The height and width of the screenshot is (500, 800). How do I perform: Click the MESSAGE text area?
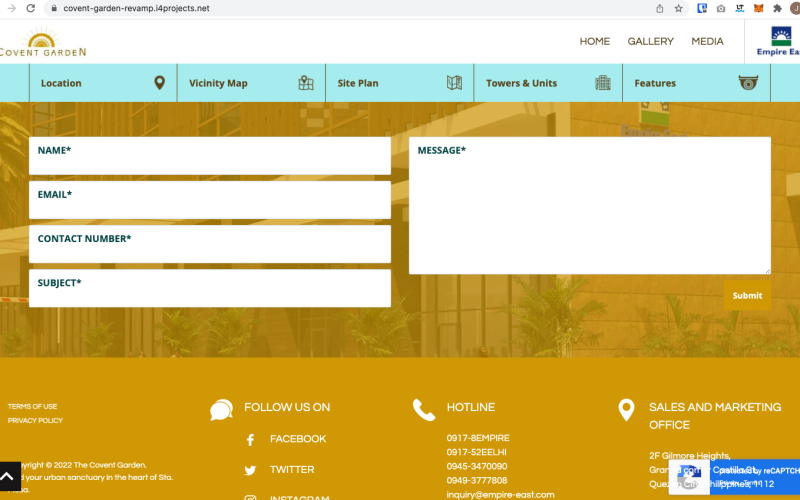pos(590,205)
